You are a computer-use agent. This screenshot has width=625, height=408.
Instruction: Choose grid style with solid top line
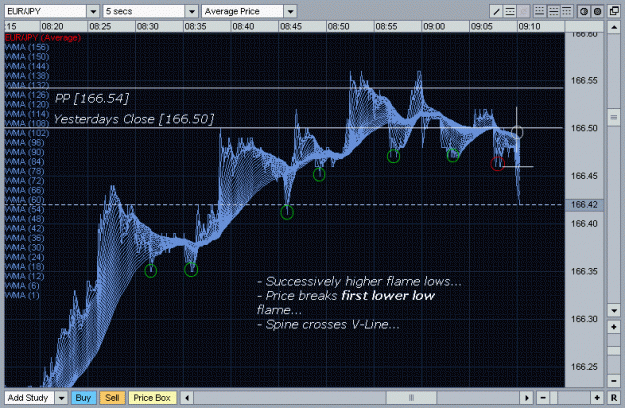click(x=566, y=11)
